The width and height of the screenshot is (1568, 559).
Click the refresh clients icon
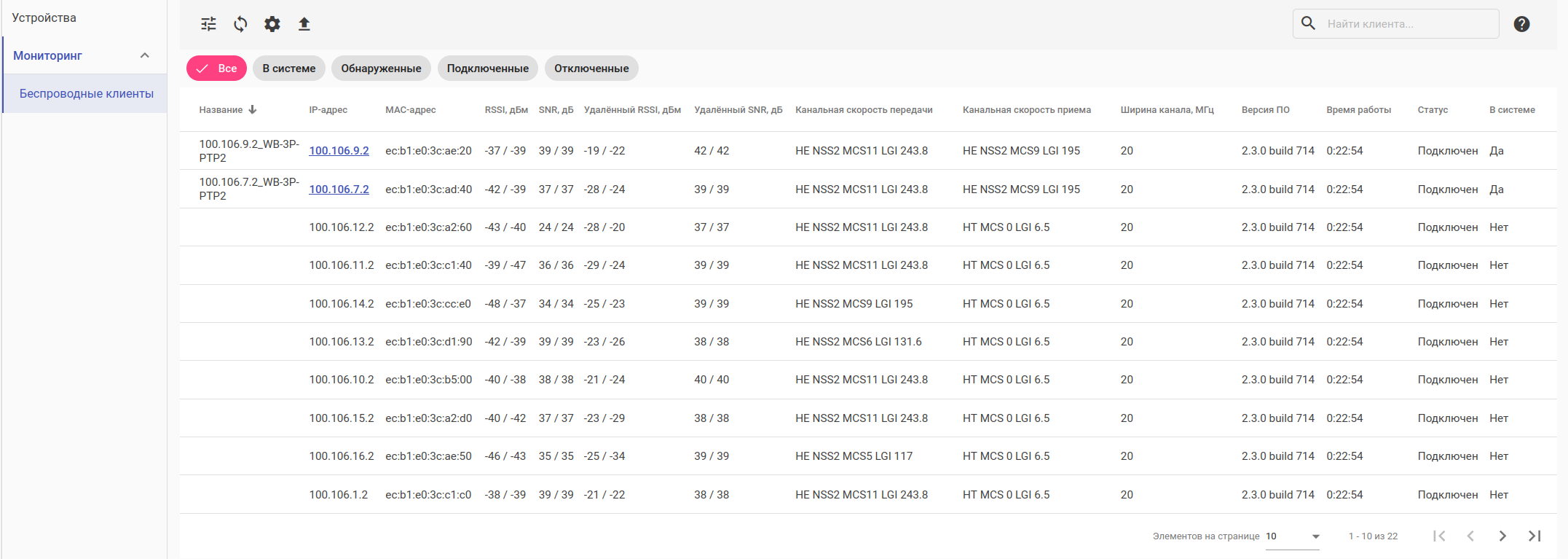(240, 24)
